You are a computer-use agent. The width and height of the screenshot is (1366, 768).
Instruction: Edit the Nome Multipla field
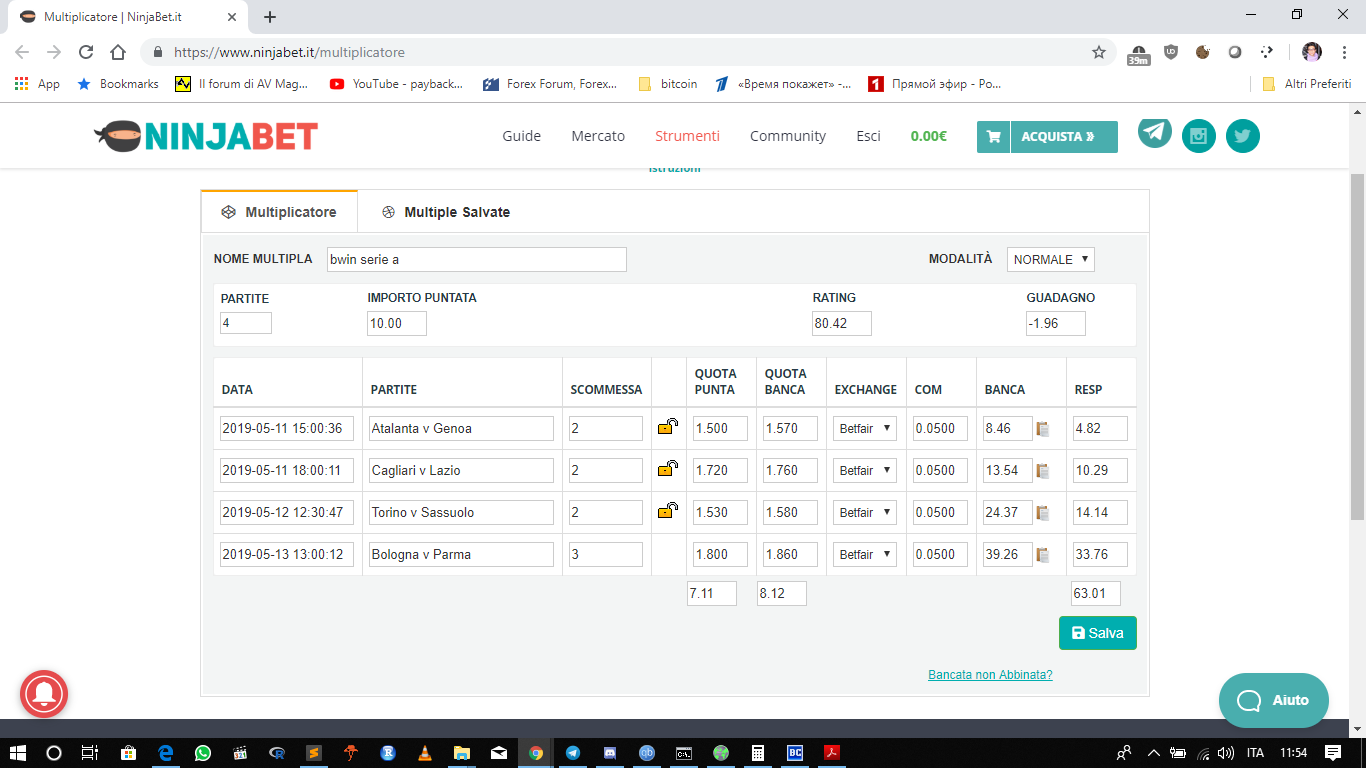[477, 259]
